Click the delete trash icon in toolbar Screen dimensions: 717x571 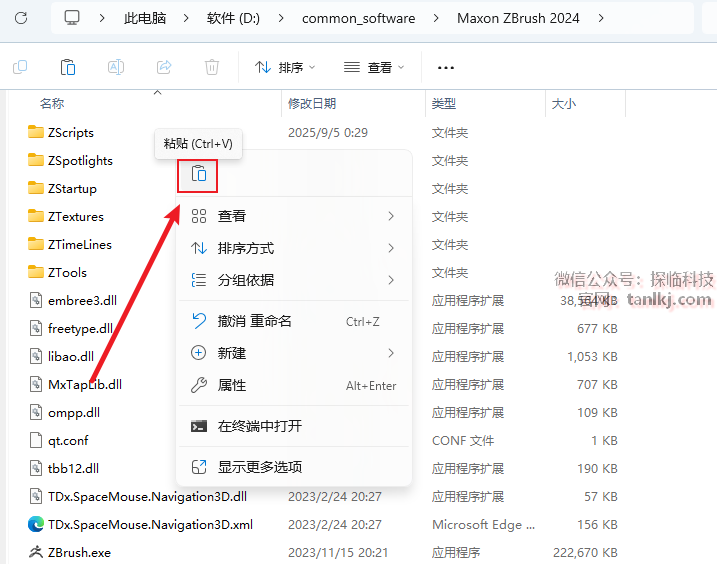pyautogui.click(x=212, y=67)
